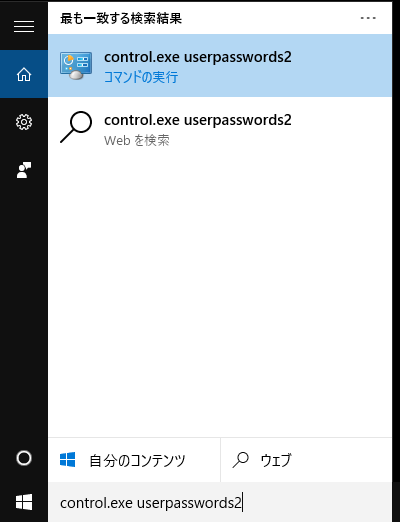The height and width of the screenshot is (522, 400).
Task: Click the magnifier icon beside the web search result
Action: click(76, 127)
